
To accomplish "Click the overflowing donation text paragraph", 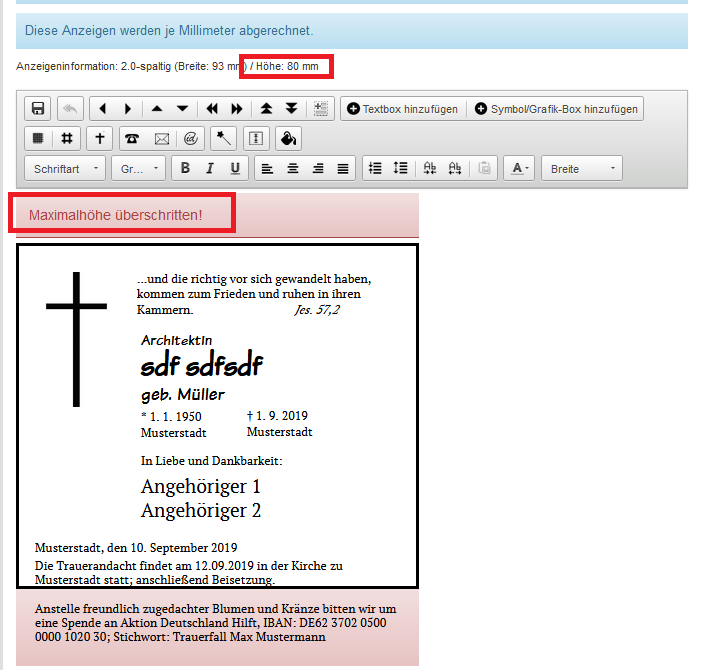I will click(x=216, y=623).
